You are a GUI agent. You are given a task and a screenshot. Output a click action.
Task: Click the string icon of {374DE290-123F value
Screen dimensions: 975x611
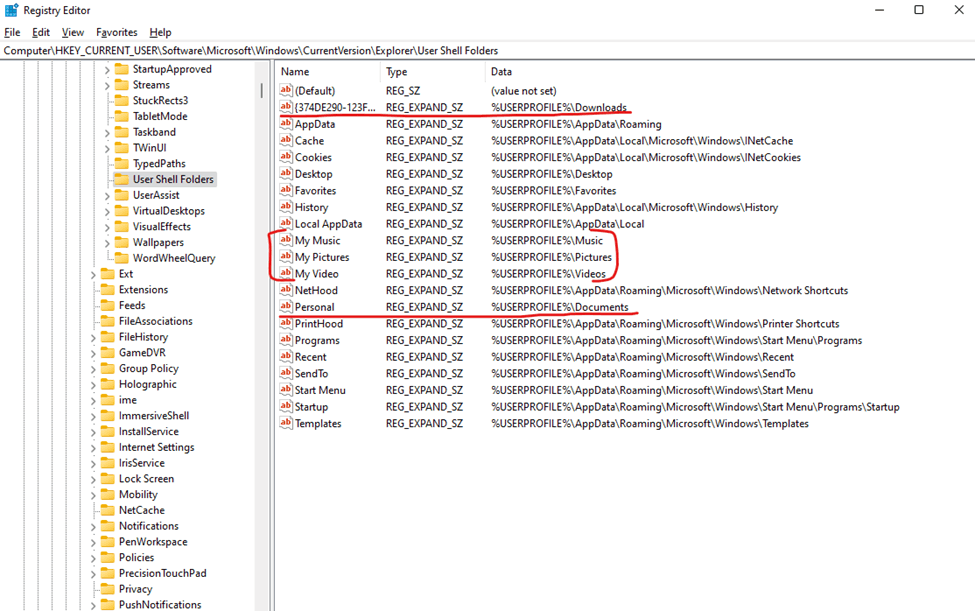click(285, 107)
